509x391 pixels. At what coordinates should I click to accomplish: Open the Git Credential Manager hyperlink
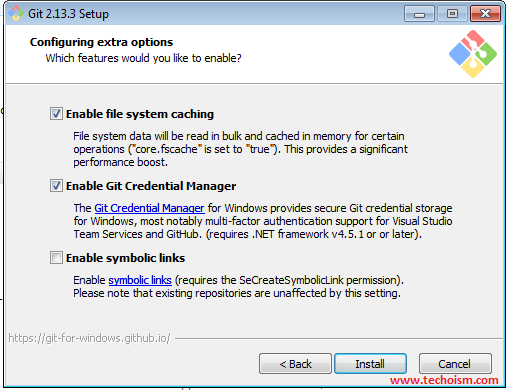149,208
